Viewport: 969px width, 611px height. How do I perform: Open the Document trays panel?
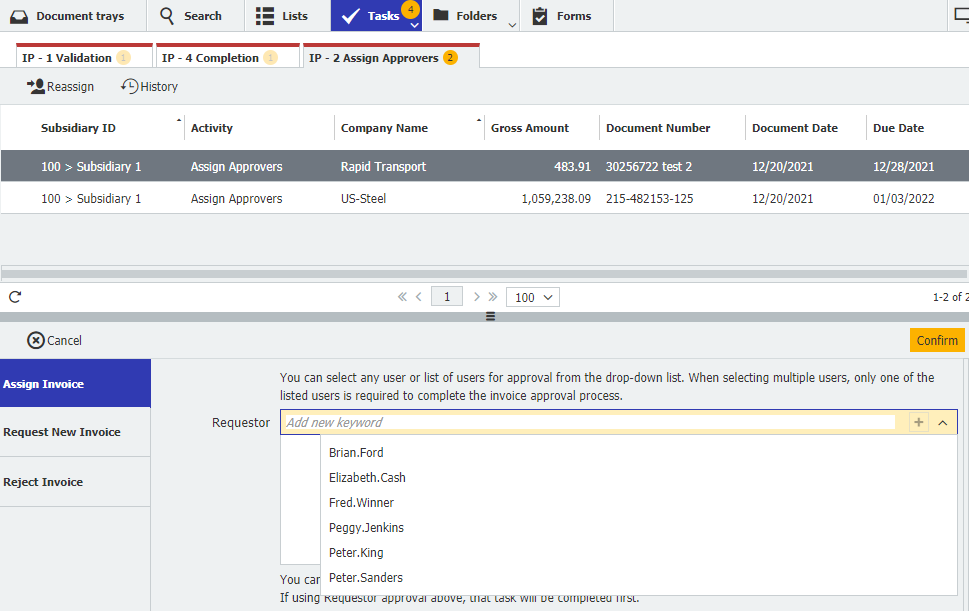point(67,15)
